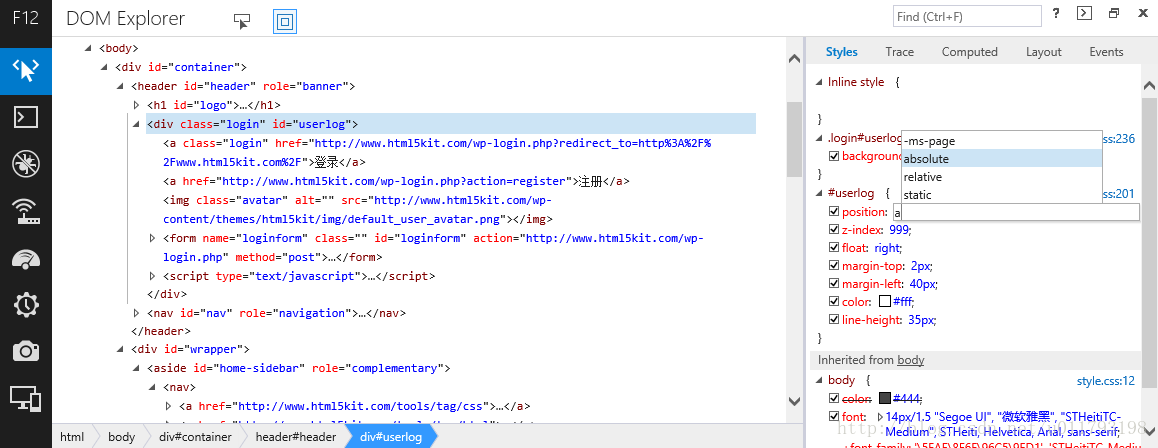Screen dimensions: 1158x448
Task: Click the F12 logo button
Action: [x=25, y=18]
